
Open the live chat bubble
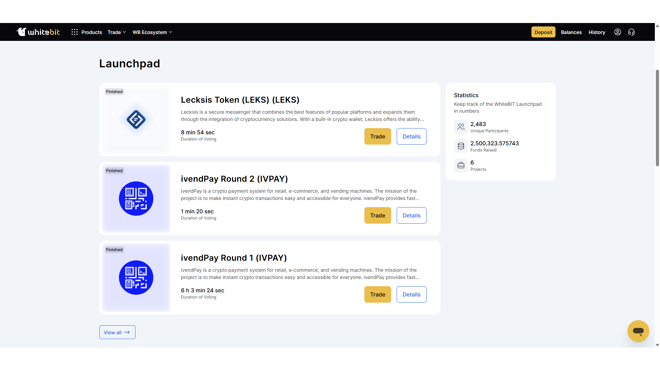point(638,331)
